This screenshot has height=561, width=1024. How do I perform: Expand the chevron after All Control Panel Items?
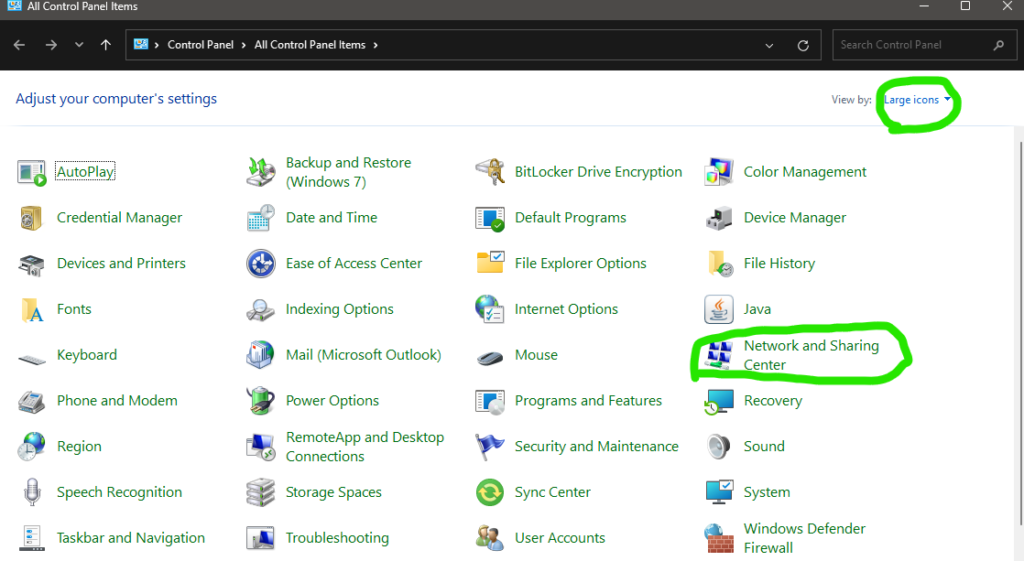[376, 45]
